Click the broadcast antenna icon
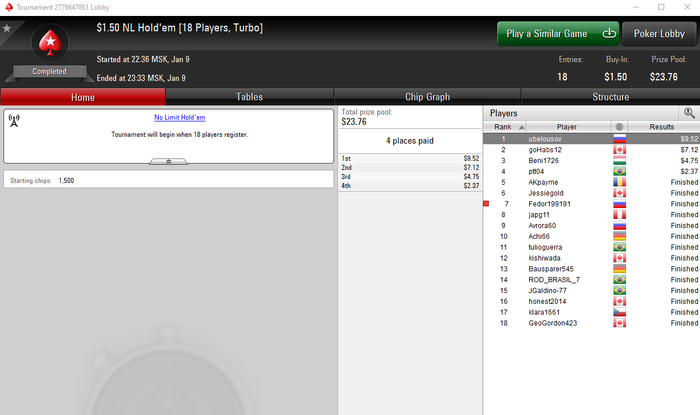700x415 pixels. tap(14, 120)
